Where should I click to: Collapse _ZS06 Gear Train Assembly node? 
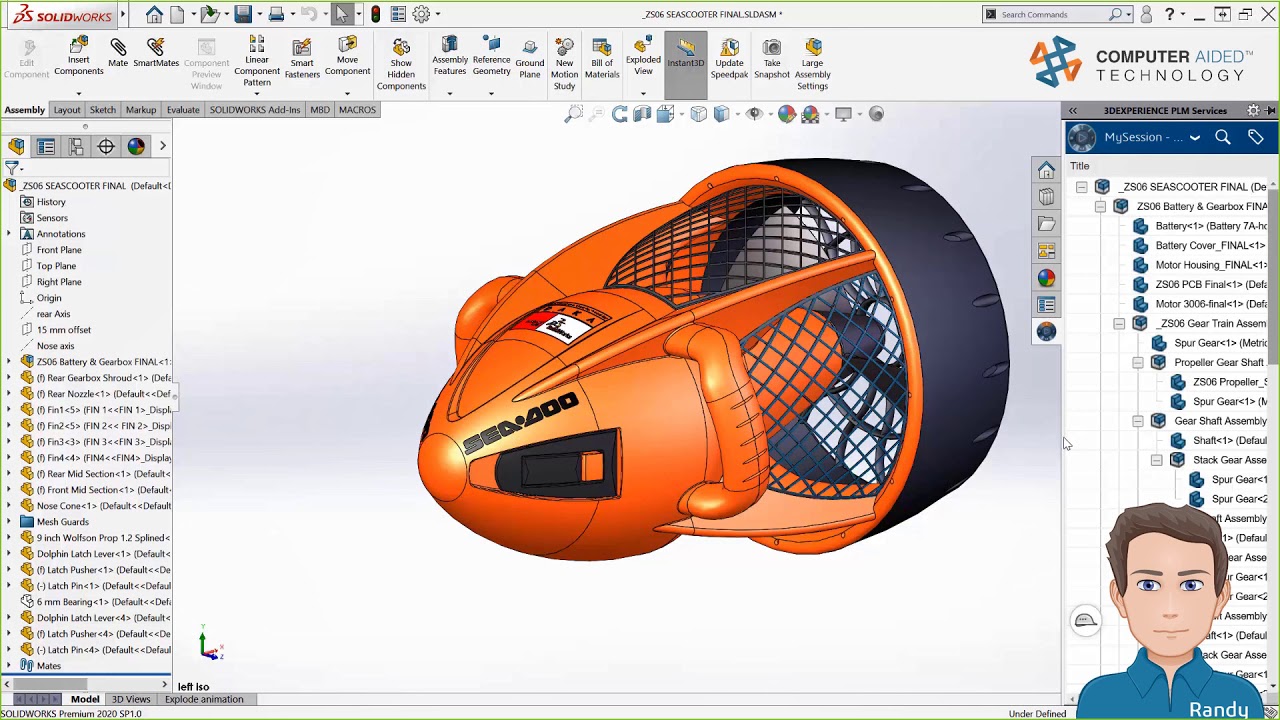pyautogui.click(x=1119, y=324)
